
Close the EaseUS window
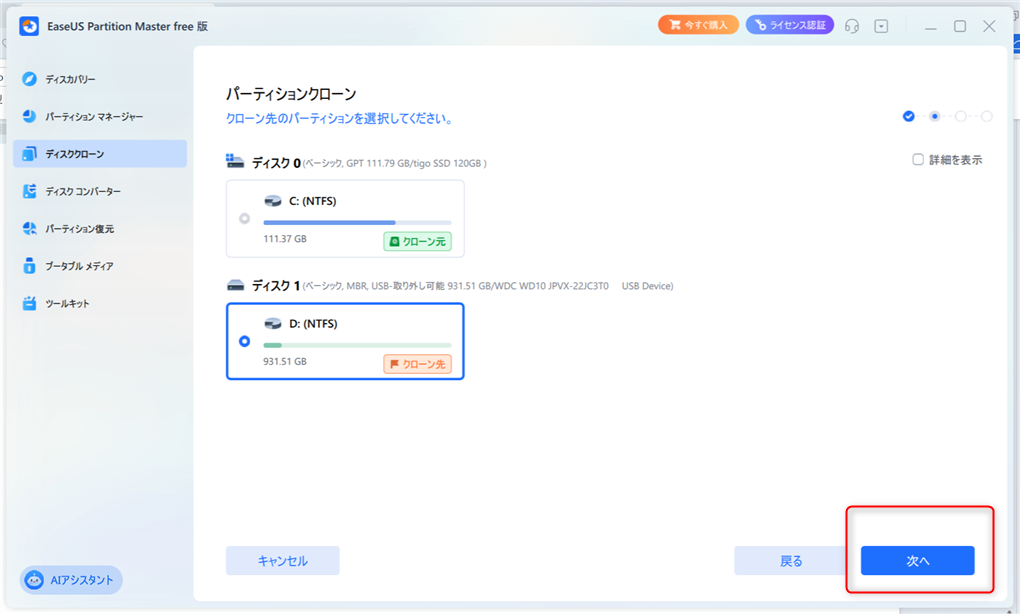[989, 26]
